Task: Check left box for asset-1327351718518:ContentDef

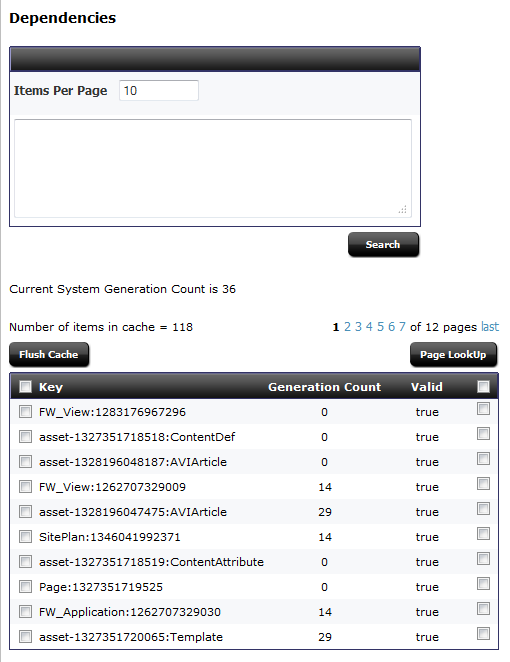Action: coord(25,437)
